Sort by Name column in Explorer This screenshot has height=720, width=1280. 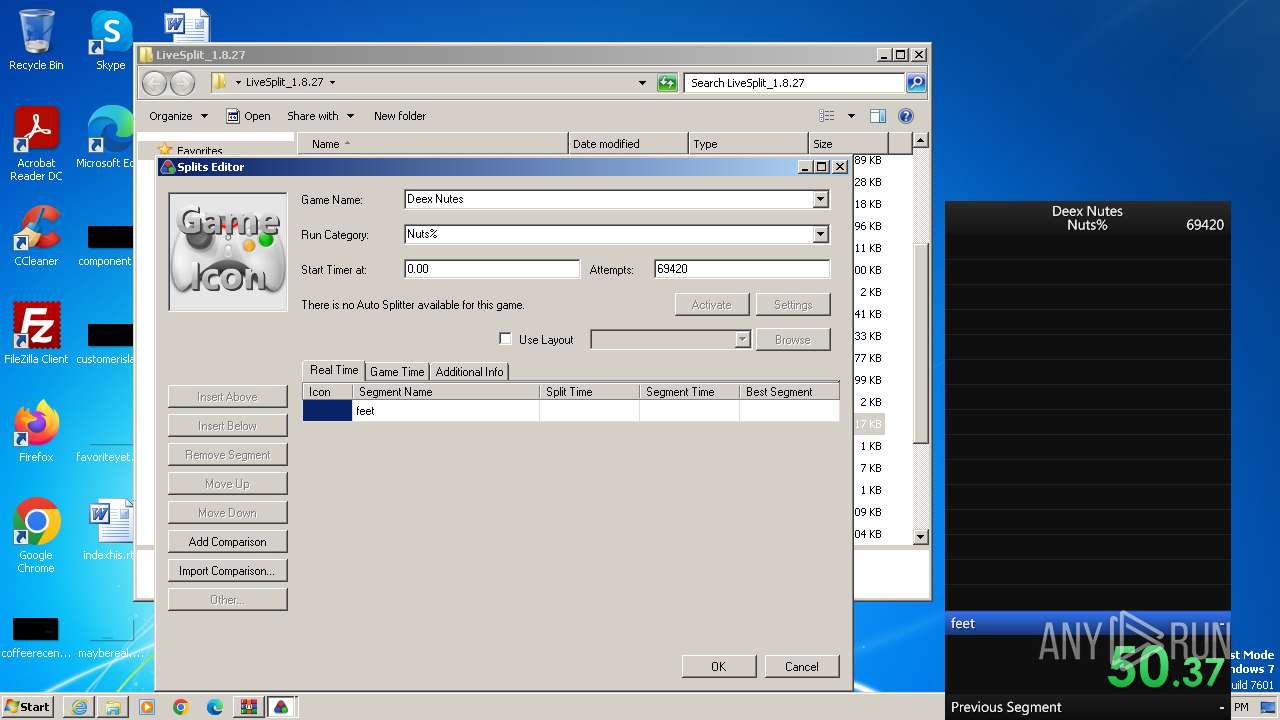[432, 144]
